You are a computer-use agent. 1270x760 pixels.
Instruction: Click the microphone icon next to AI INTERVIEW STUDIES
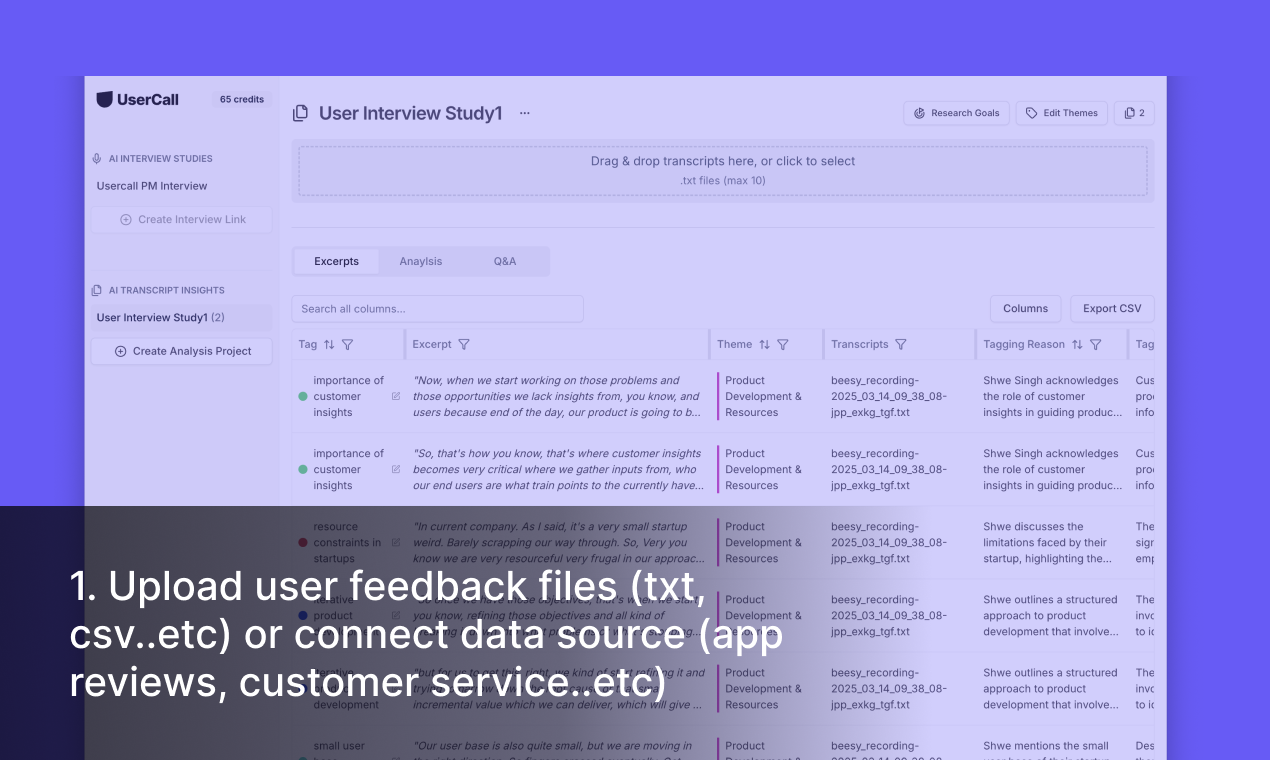pos(96,158)
